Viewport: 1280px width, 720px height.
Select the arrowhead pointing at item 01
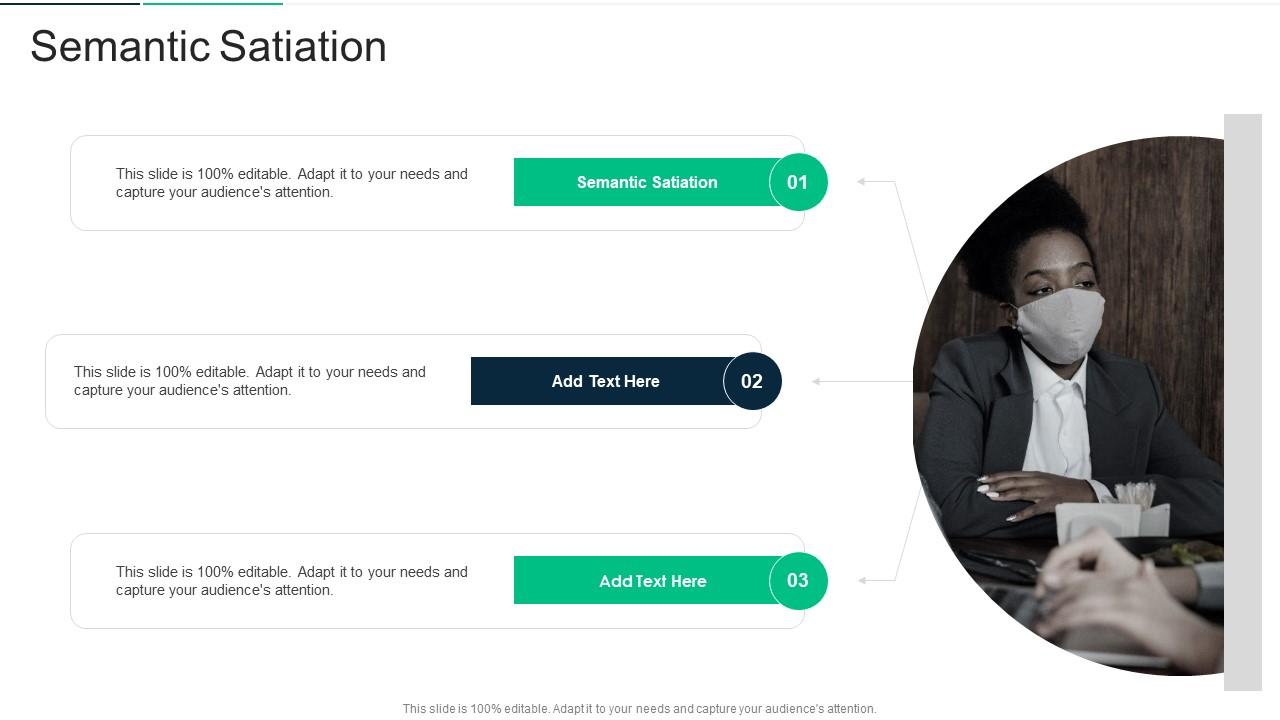point(862,182)
